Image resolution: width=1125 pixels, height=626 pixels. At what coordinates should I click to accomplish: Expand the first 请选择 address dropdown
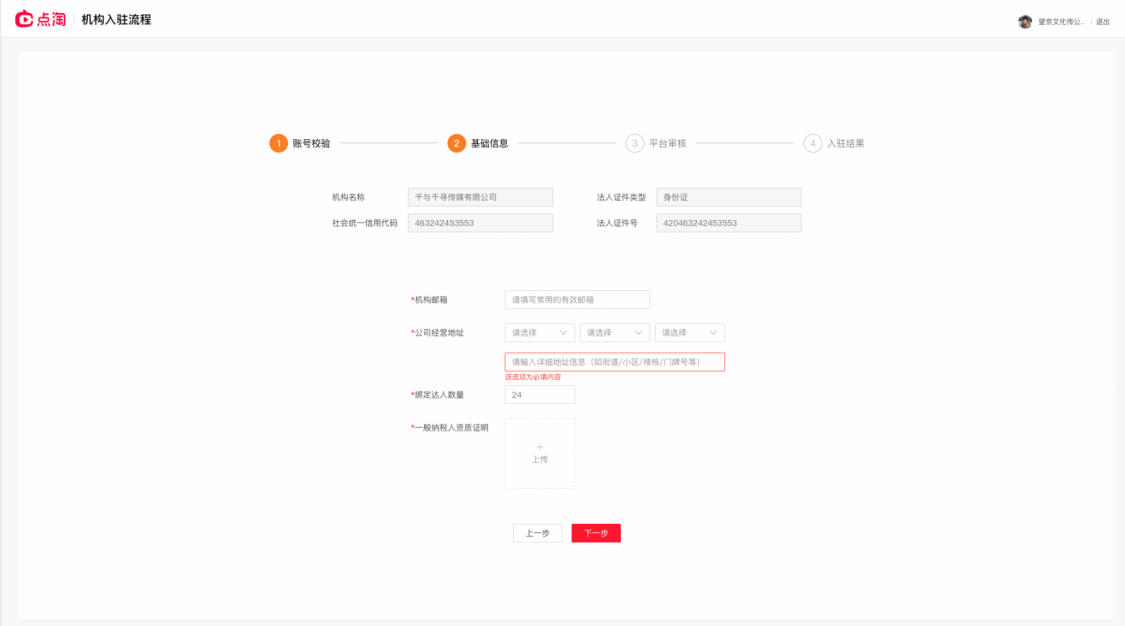coord(540,333)
